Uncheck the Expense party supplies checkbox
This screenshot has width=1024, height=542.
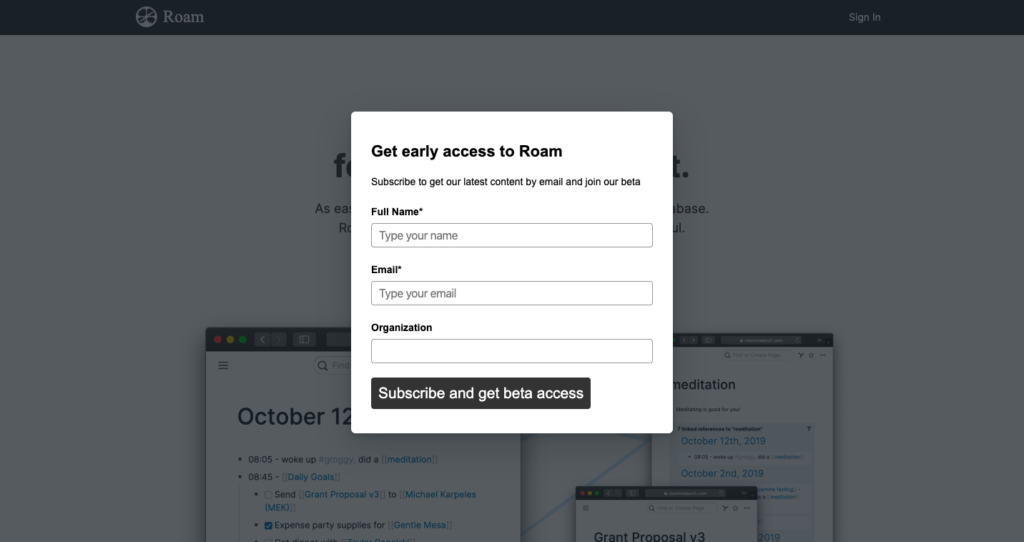[268, 526]
